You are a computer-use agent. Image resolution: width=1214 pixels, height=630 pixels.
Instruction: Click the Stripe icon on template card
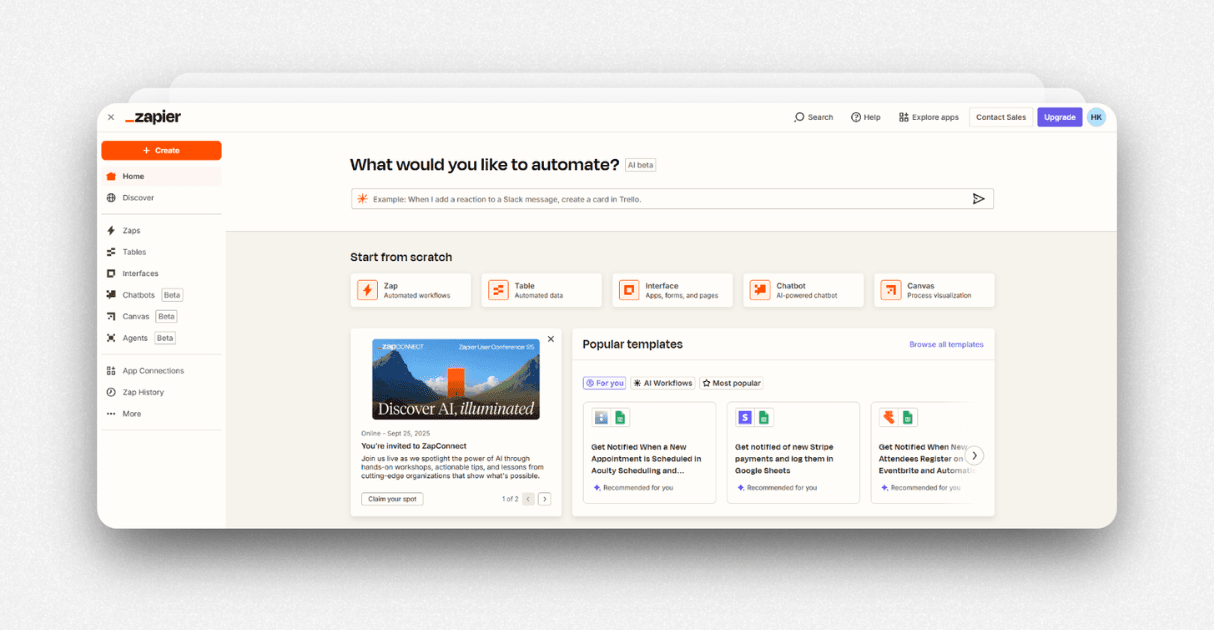click(x=745, y=418)
